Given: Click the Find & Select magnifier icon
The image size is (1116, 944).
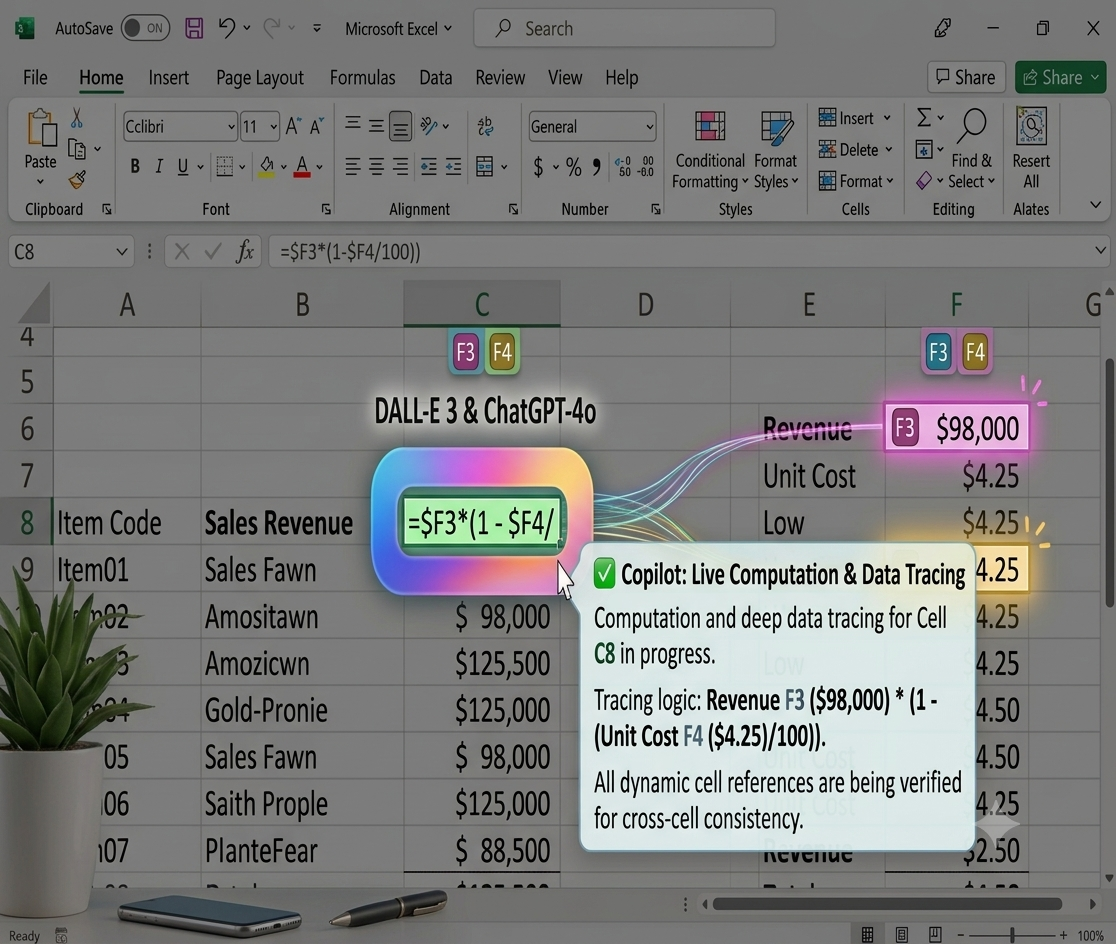Looking at the screenshot, I should pos(972,127).
